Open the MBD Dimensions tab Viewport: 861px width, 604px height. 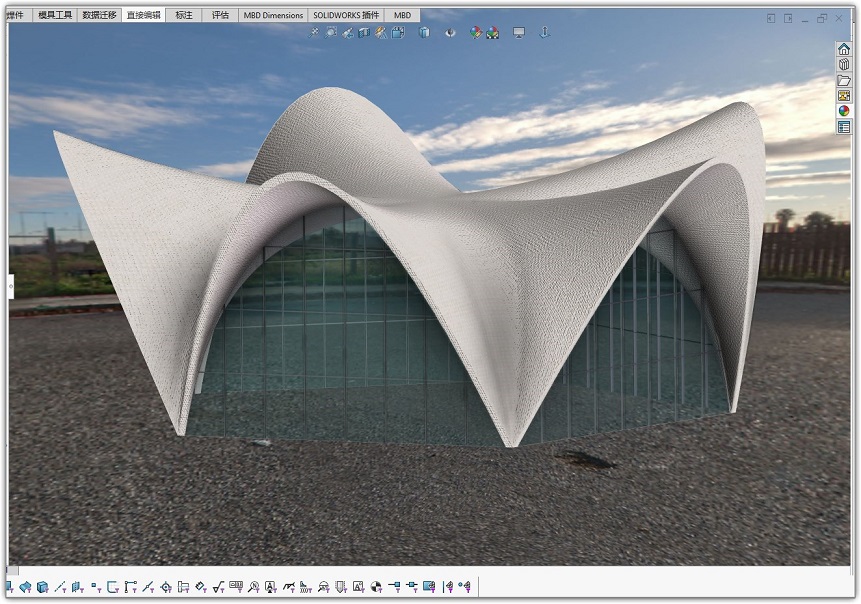point(273,15)
